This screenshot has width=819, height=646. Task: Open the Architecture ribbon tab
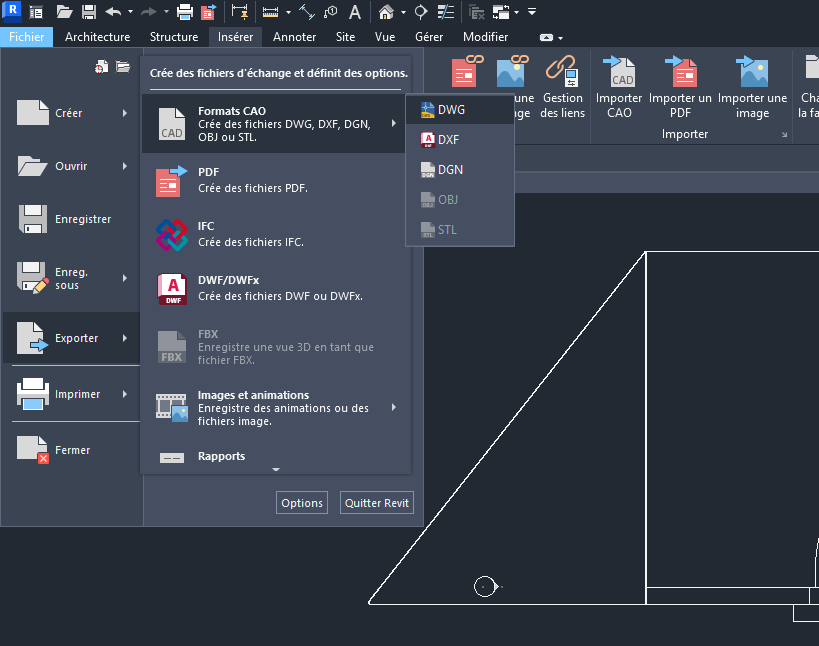click(97, 37)
